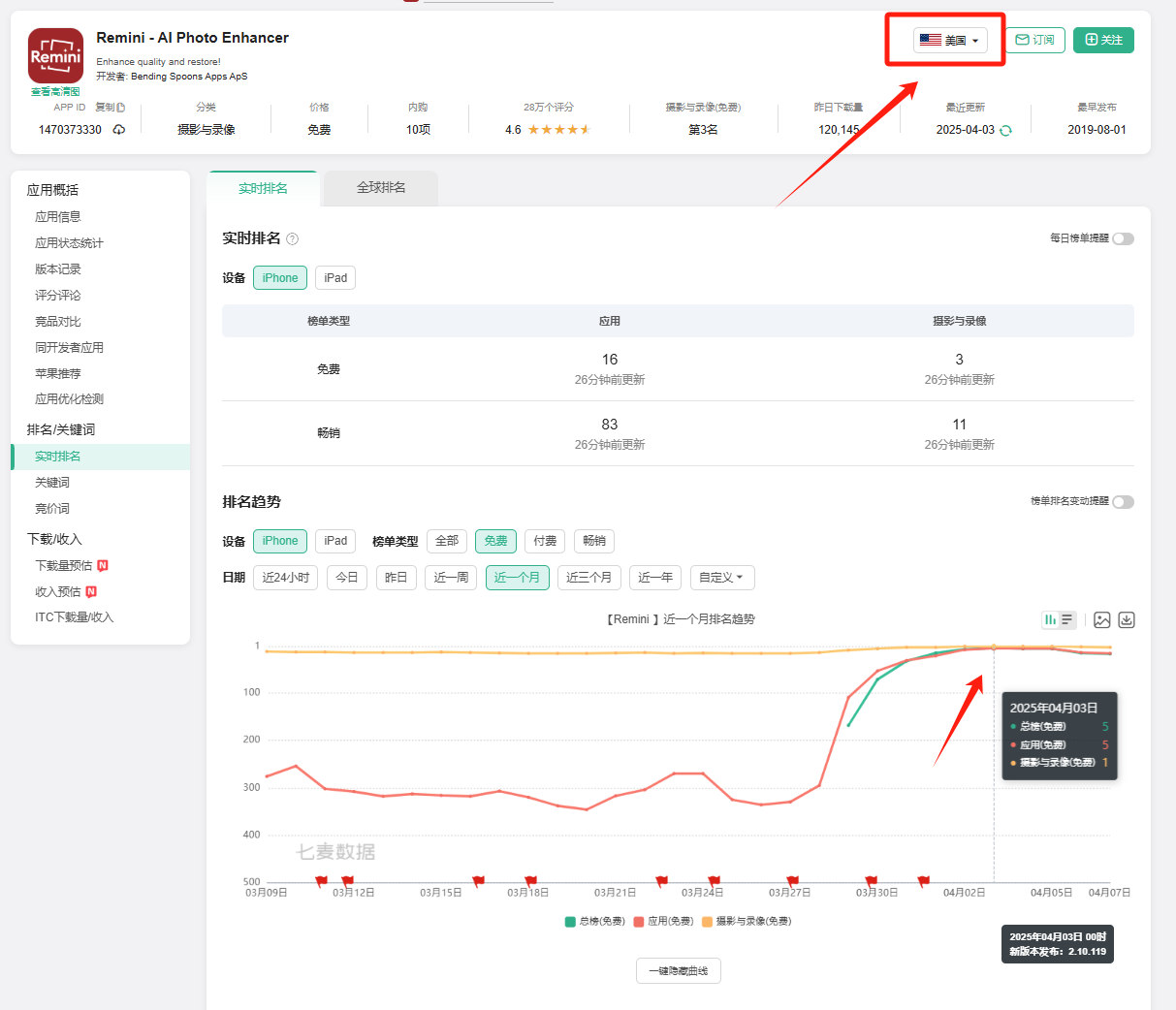Switch chart to list view icon
The image size is (1176, 1010).
coord(1067,620)
